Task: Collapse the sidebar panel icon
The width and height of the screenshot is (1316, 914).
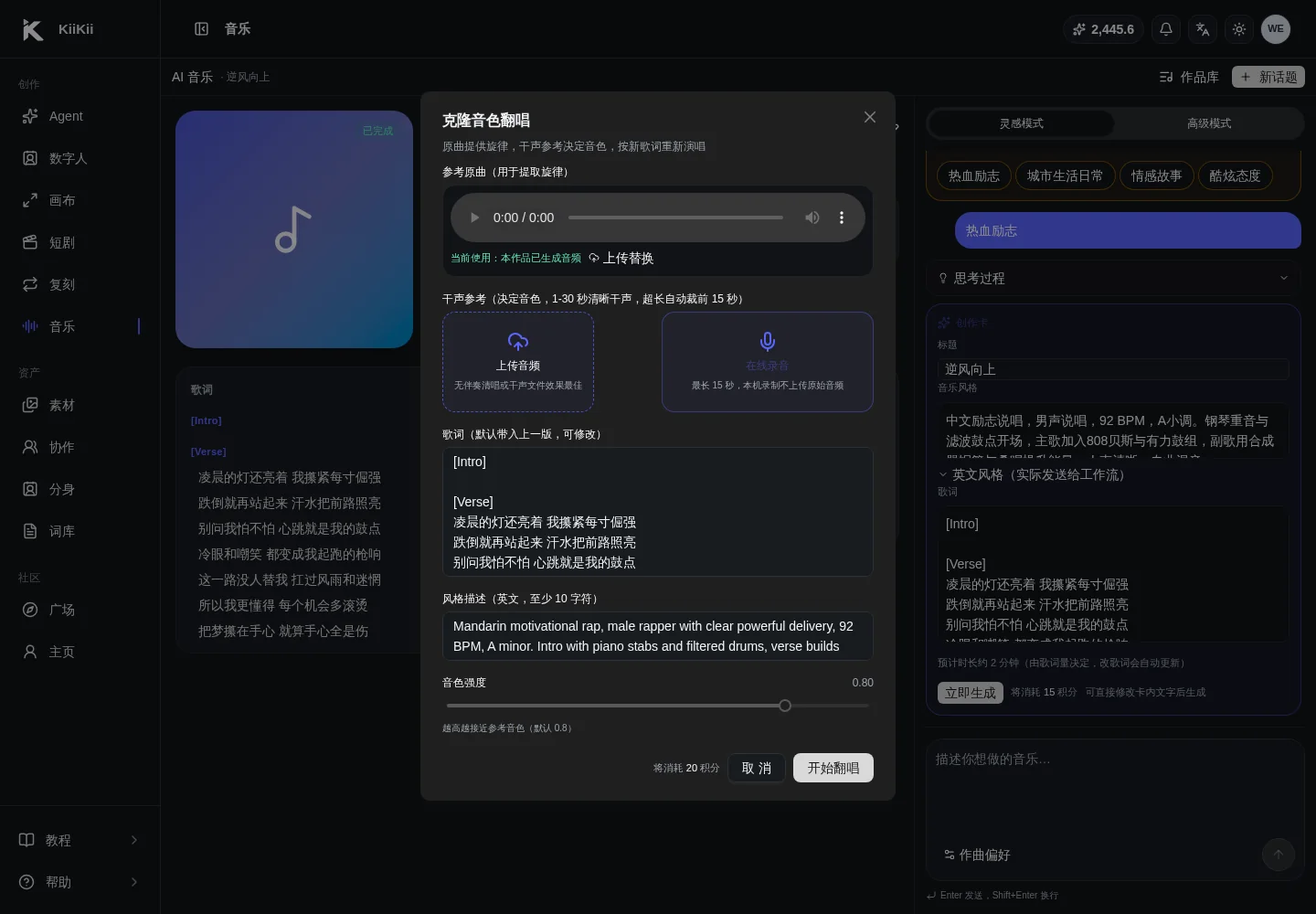Action: point(202,29)
